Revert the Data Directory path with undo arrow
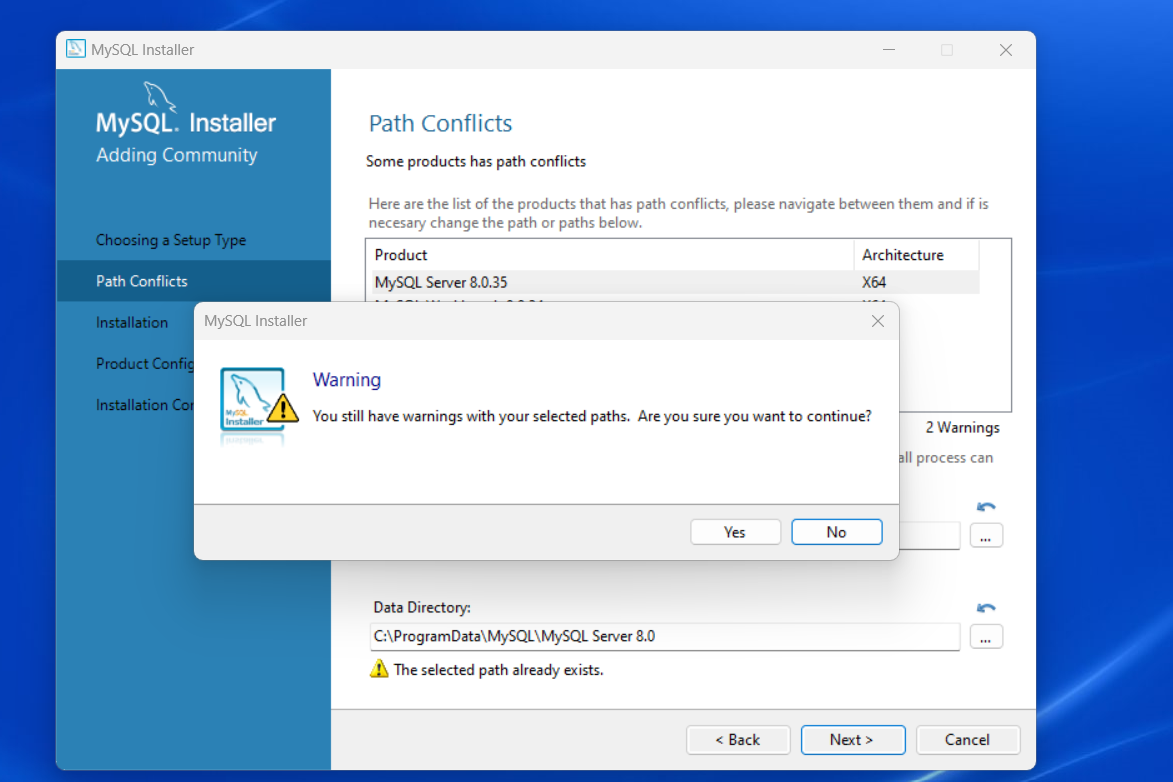The width and height of the screenshot is (1173, 782). coord(986,608)
